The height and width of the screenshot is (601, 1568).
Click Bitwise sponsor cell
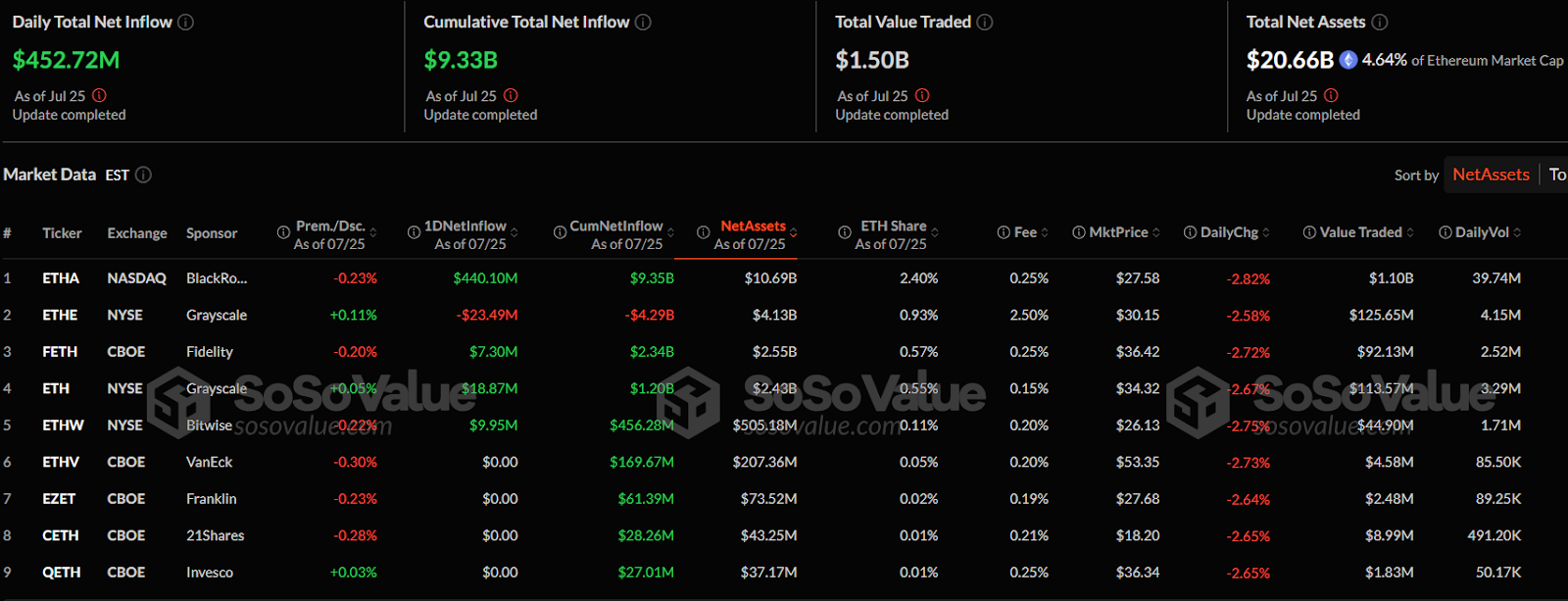(209, 426)
